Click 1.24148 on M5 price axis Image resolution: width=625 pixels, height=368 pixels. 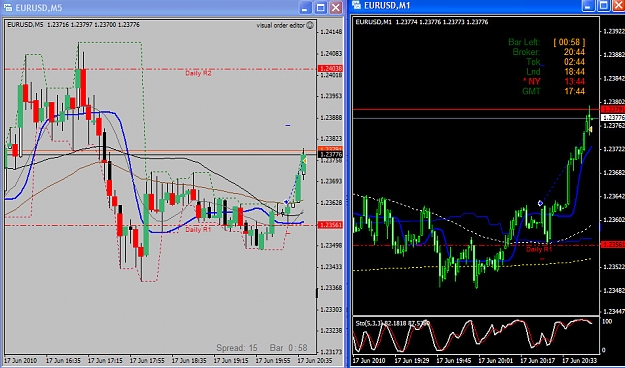331,31
